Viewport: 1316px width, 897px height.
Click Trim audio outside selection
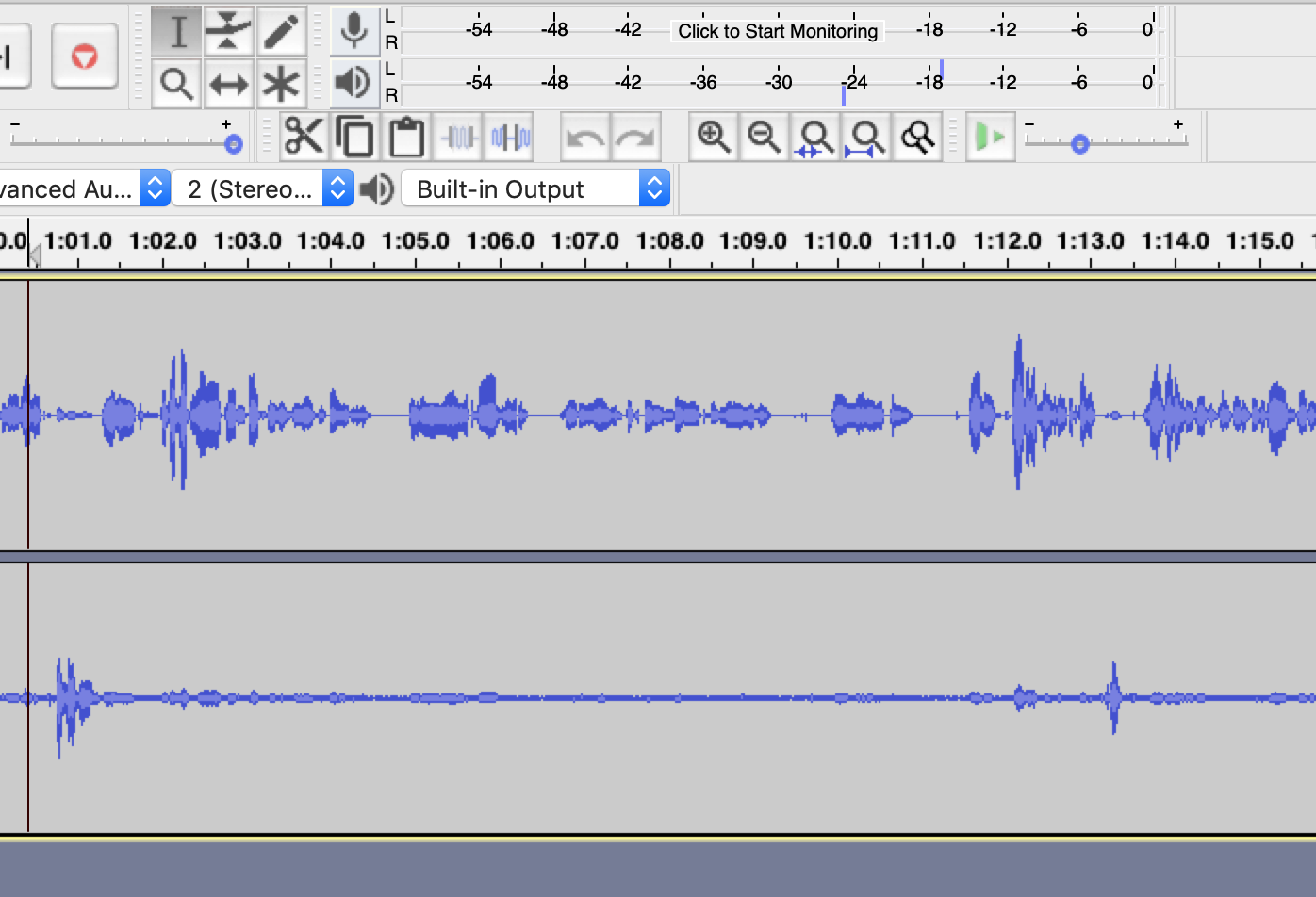click(459, 138)
